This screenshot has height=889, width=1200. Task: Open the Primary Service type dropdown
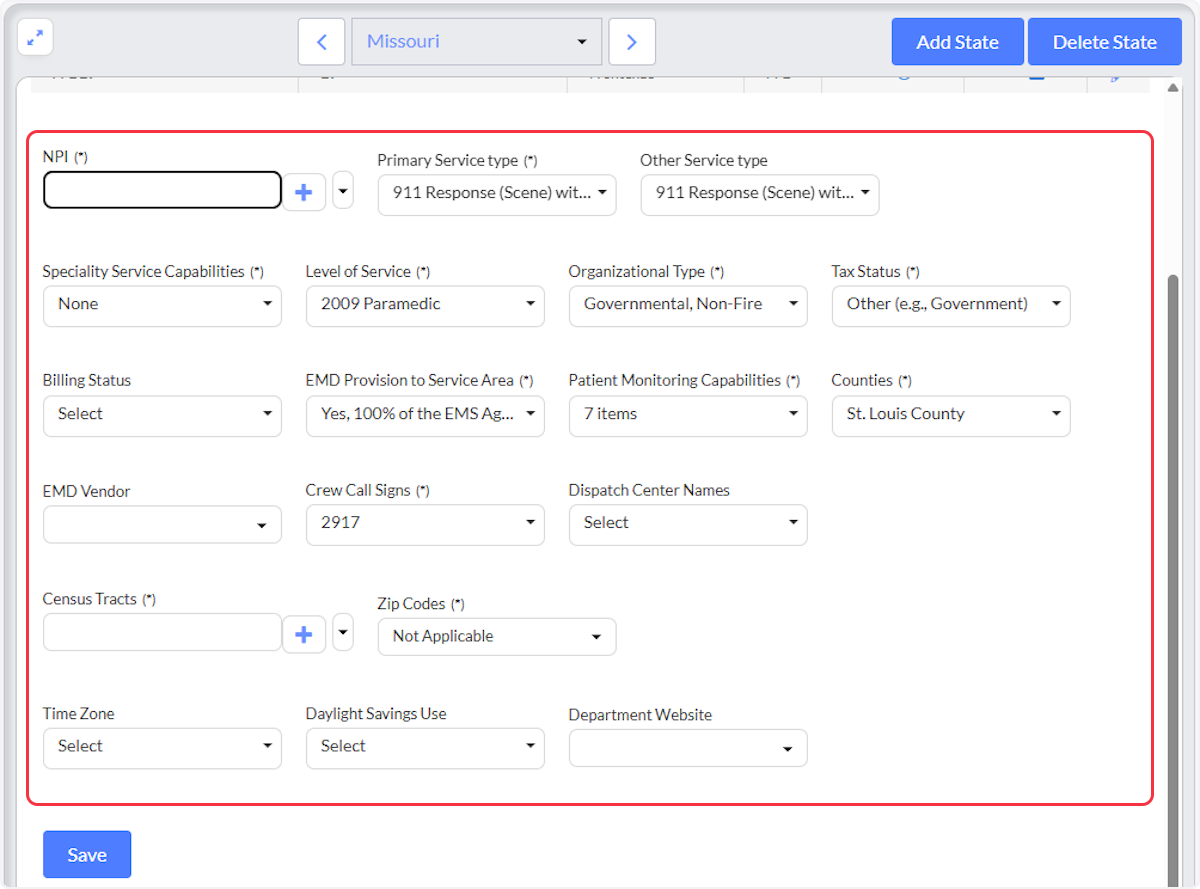coord(497,194)
